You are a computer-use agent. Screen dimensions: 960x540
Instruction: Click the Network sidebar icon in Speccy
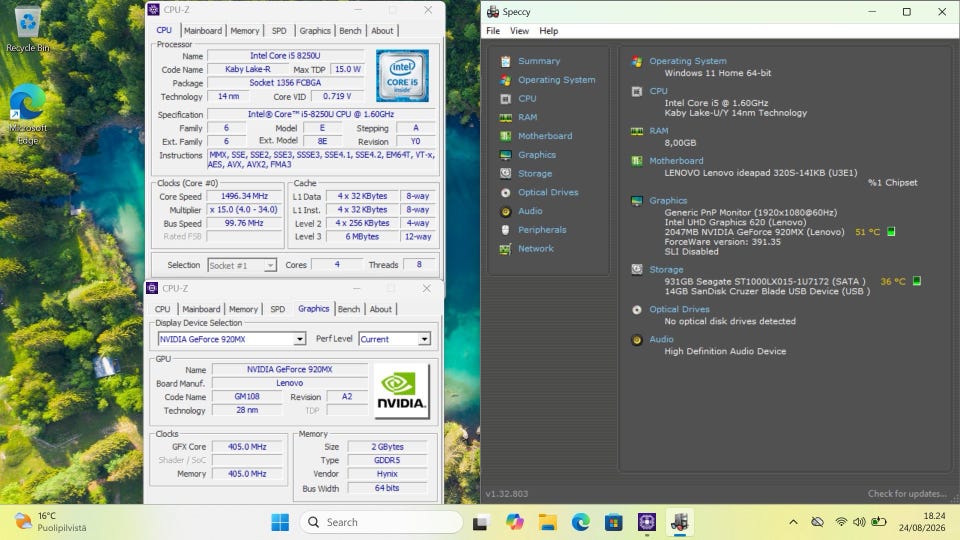coord(505,249)
